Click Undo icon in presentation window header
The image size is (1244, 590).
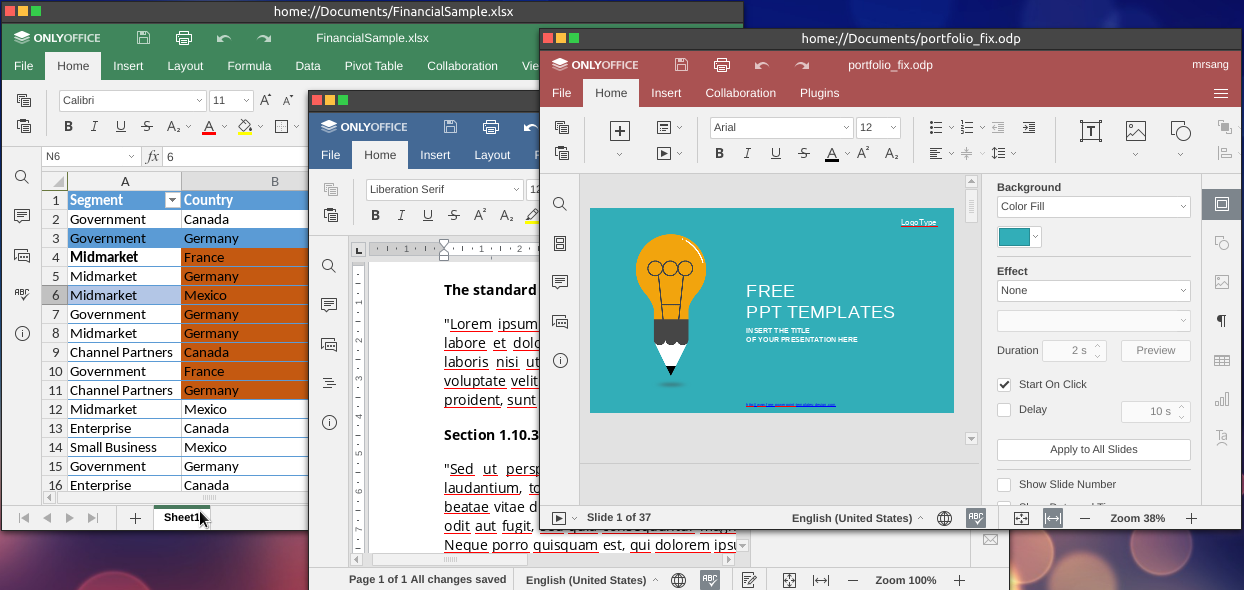point(761,65)
